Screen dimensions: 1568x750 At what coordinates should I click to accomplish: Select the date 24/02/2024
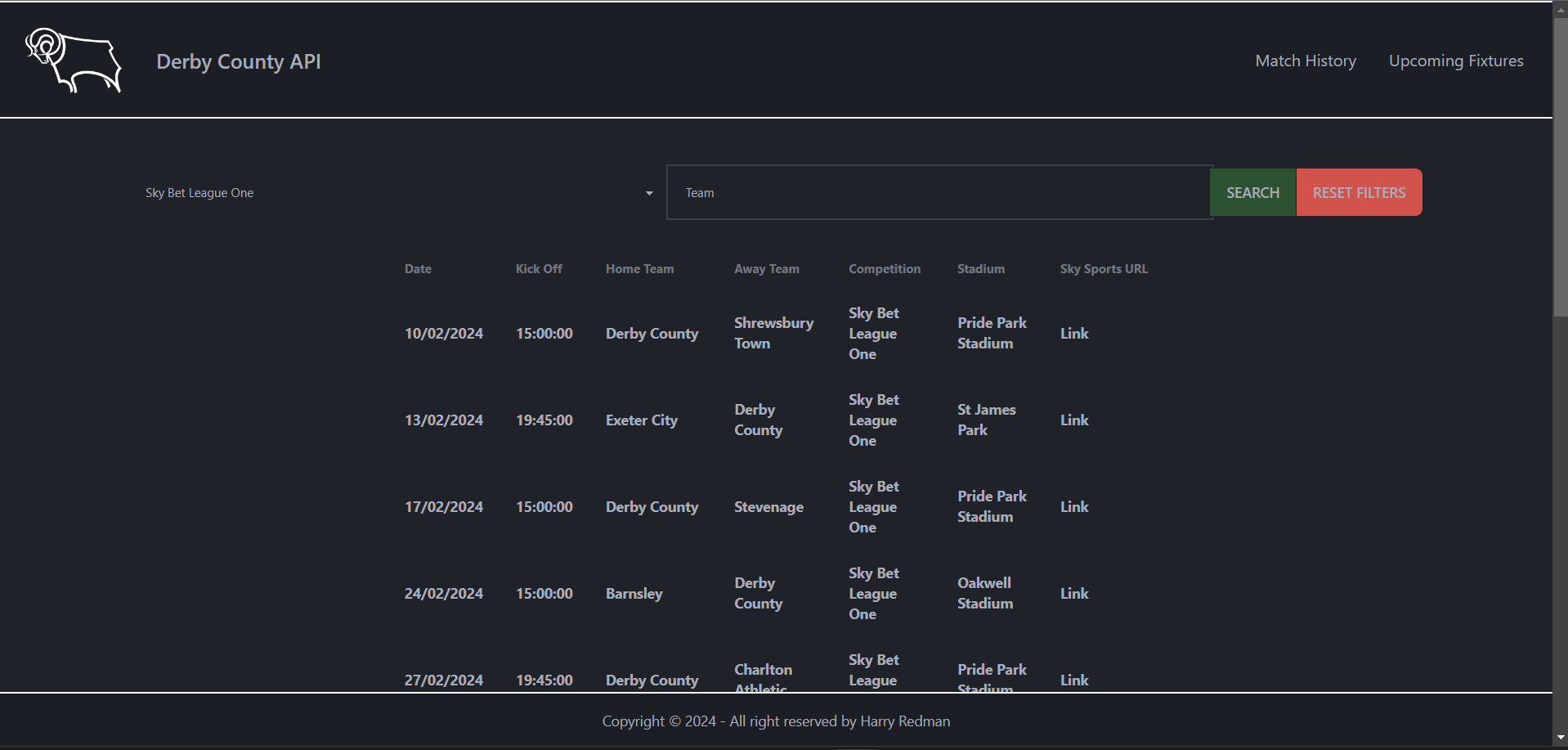pyautogui.click(x=444, y=594)
